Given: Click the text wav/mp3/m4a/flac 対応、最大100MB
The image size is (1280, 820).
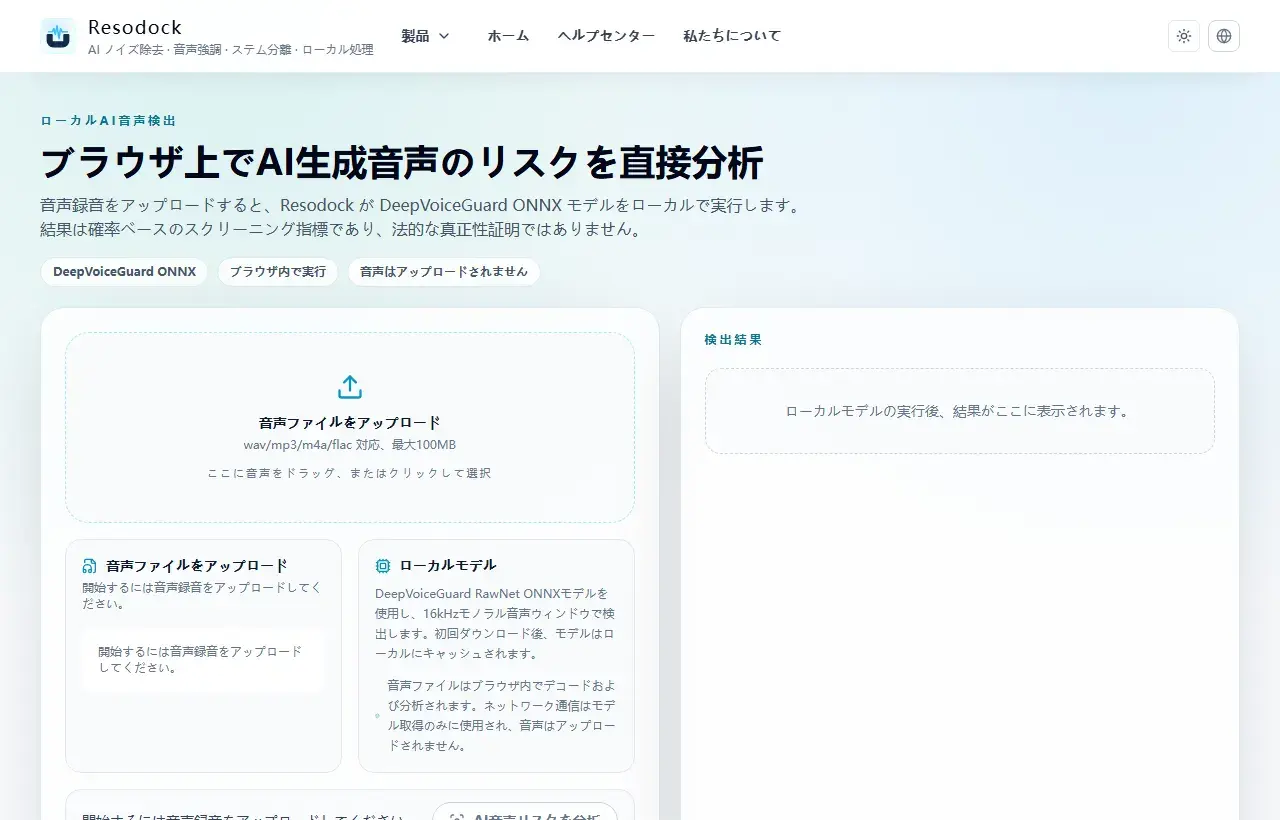Looking at the screenshot, I should [x=350, y=445].
